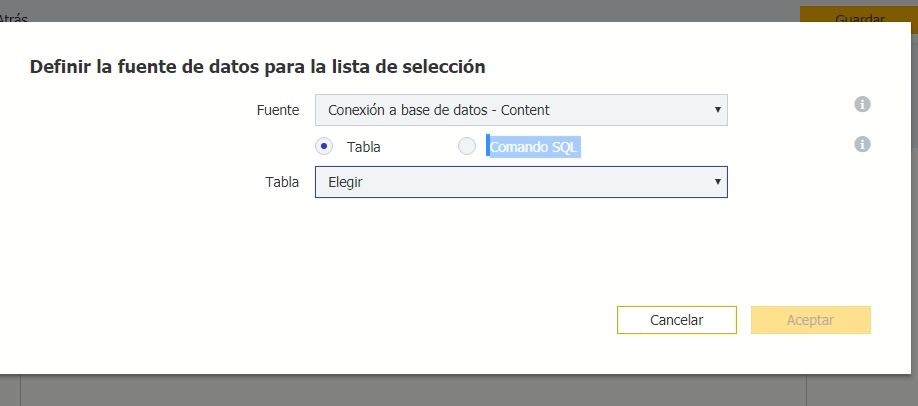Click the dimmed page background below the dialog
Viewport: 918px width, 406px height.
tap(400, 392)
